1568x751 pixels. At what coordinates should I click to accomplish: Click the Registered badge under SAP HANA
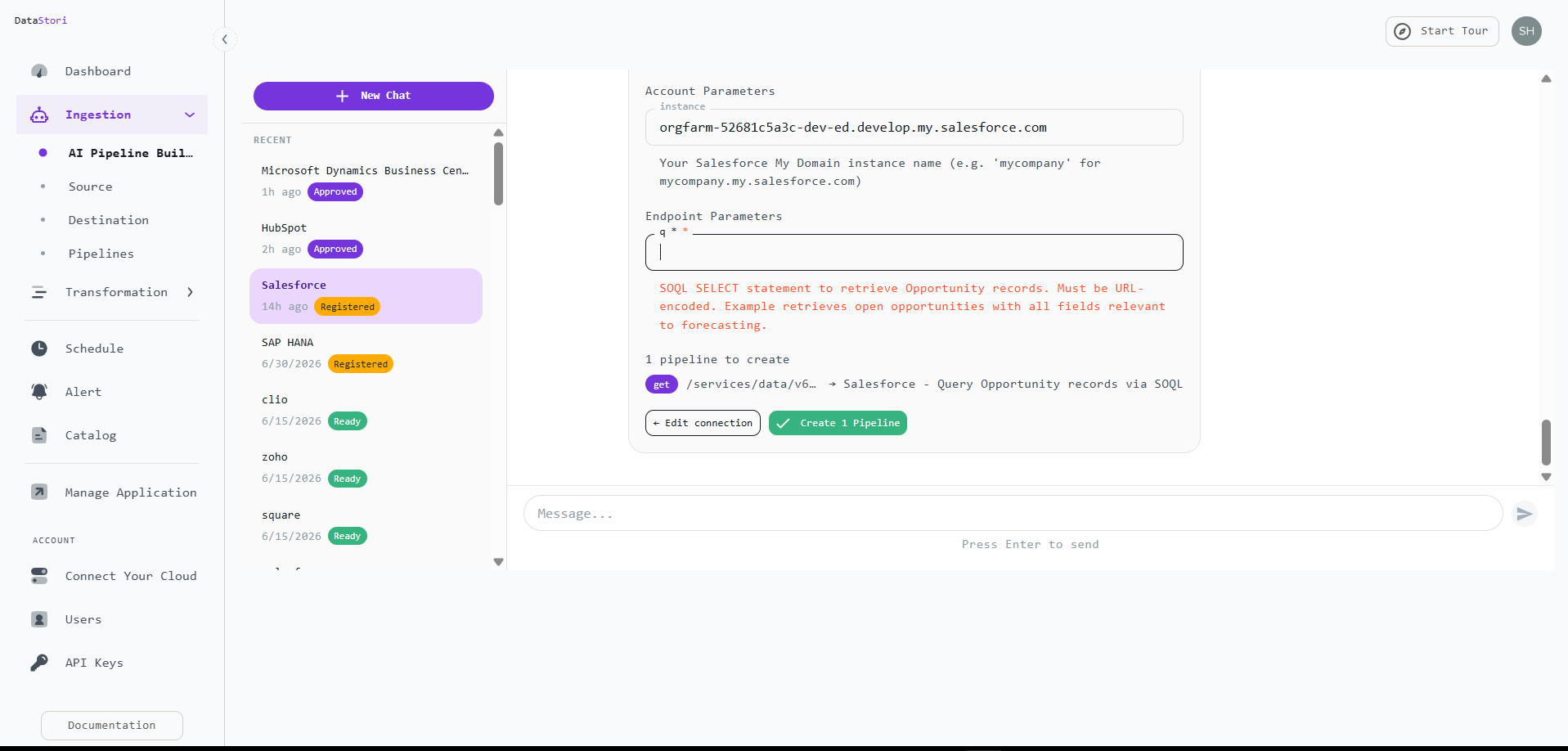[x=361, y=364]
